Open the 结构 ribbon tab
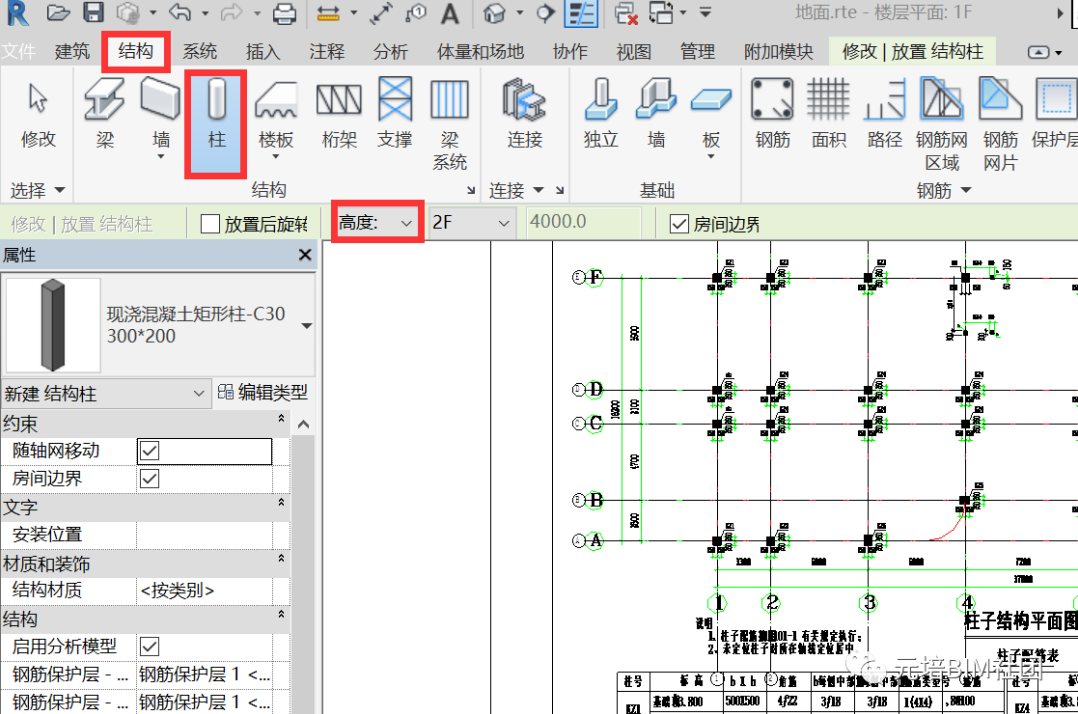The width and height of the screenshot is (1078, 714). (x=135, y=52)
